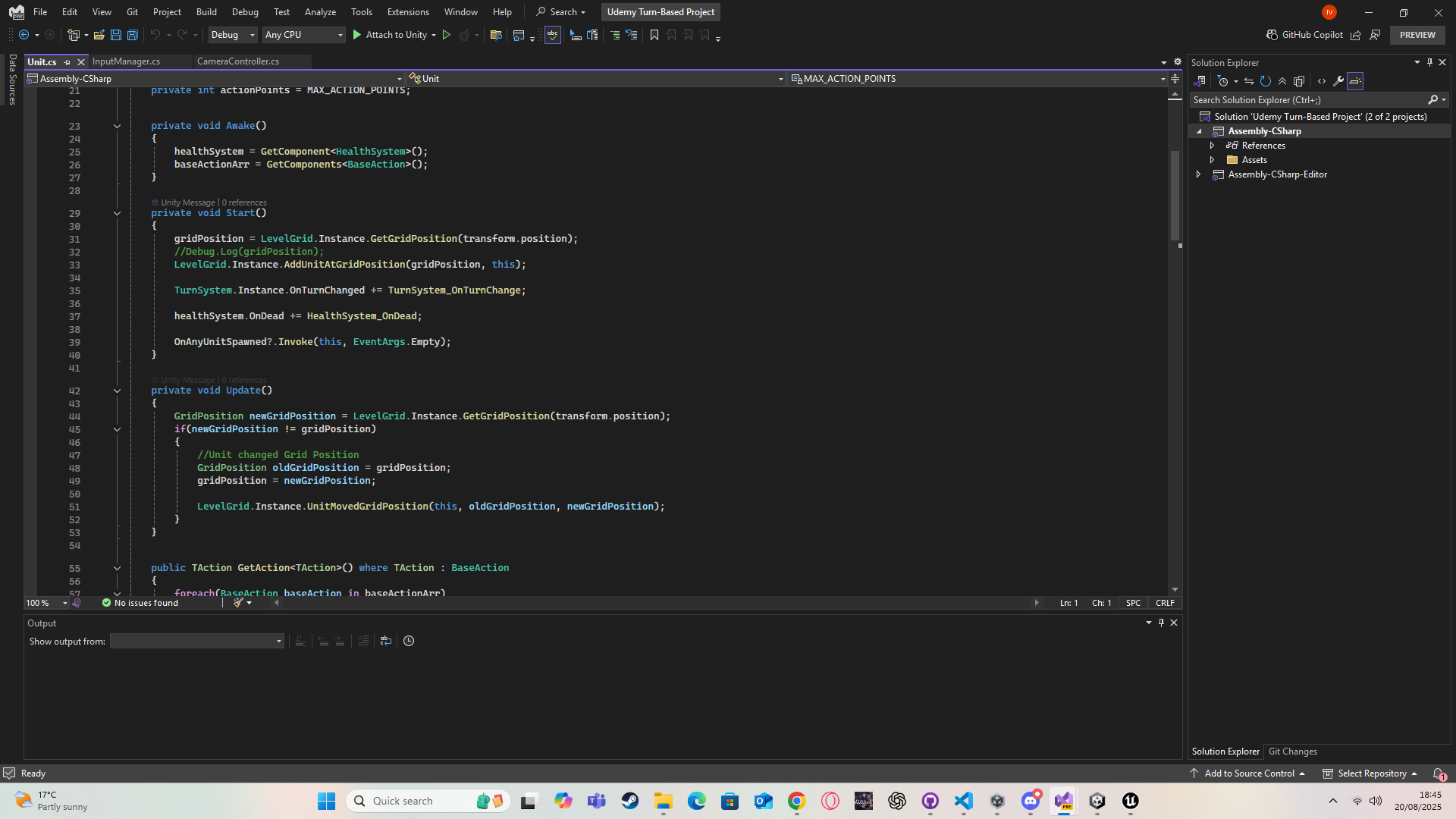The image size is (1456, 819).
Task: Open the Debug configuration dropdown
Action: point(233,35)
